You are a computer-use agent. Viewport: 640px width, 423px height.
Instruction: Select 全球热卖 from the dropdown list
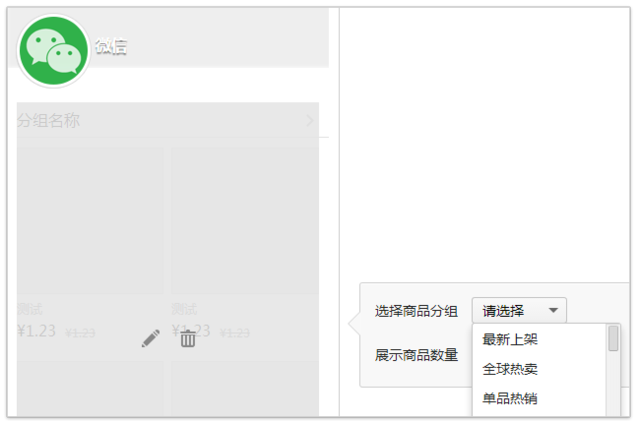coord(510,369)
